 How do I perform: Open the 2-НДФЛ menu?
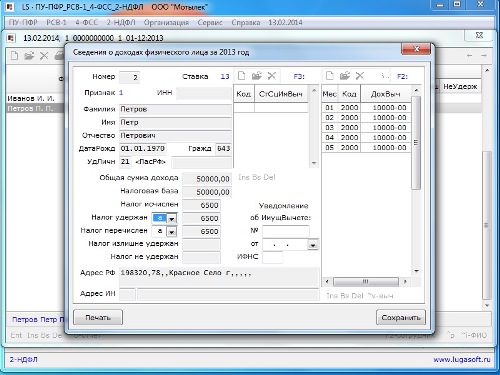tap(121, 22)
